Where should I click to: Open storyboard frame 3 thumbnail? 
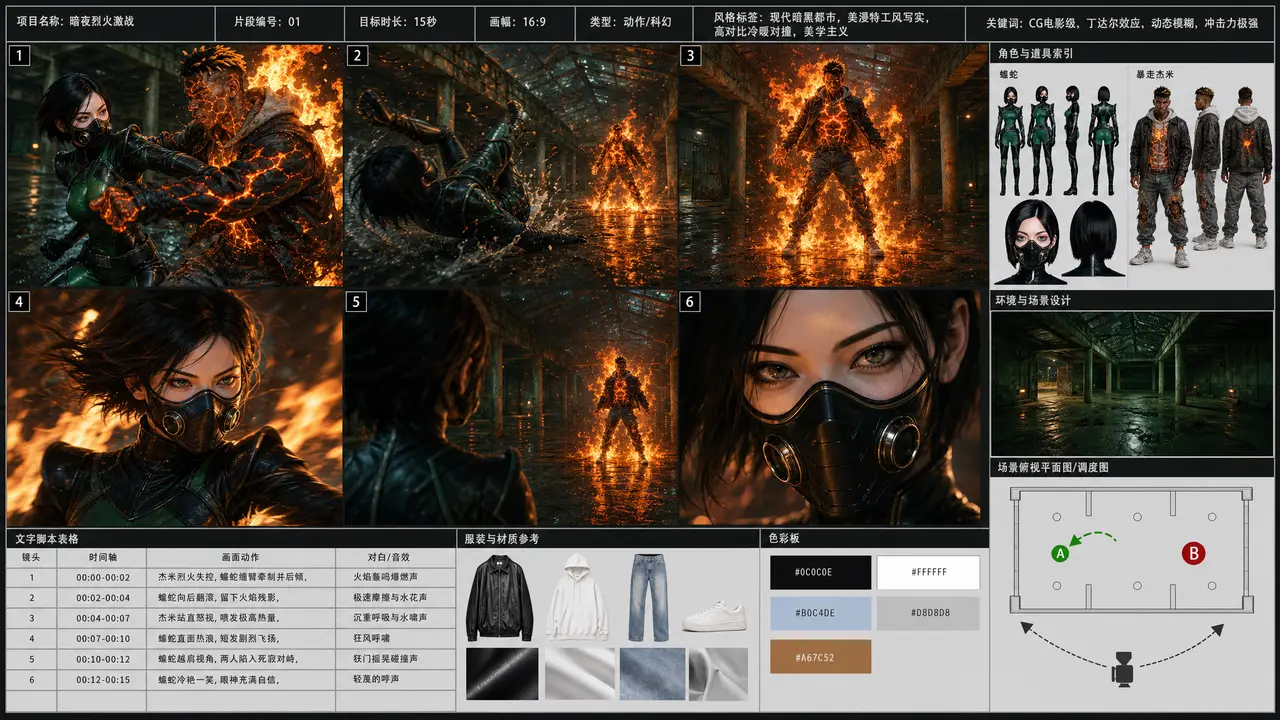(x=833, y=165)
